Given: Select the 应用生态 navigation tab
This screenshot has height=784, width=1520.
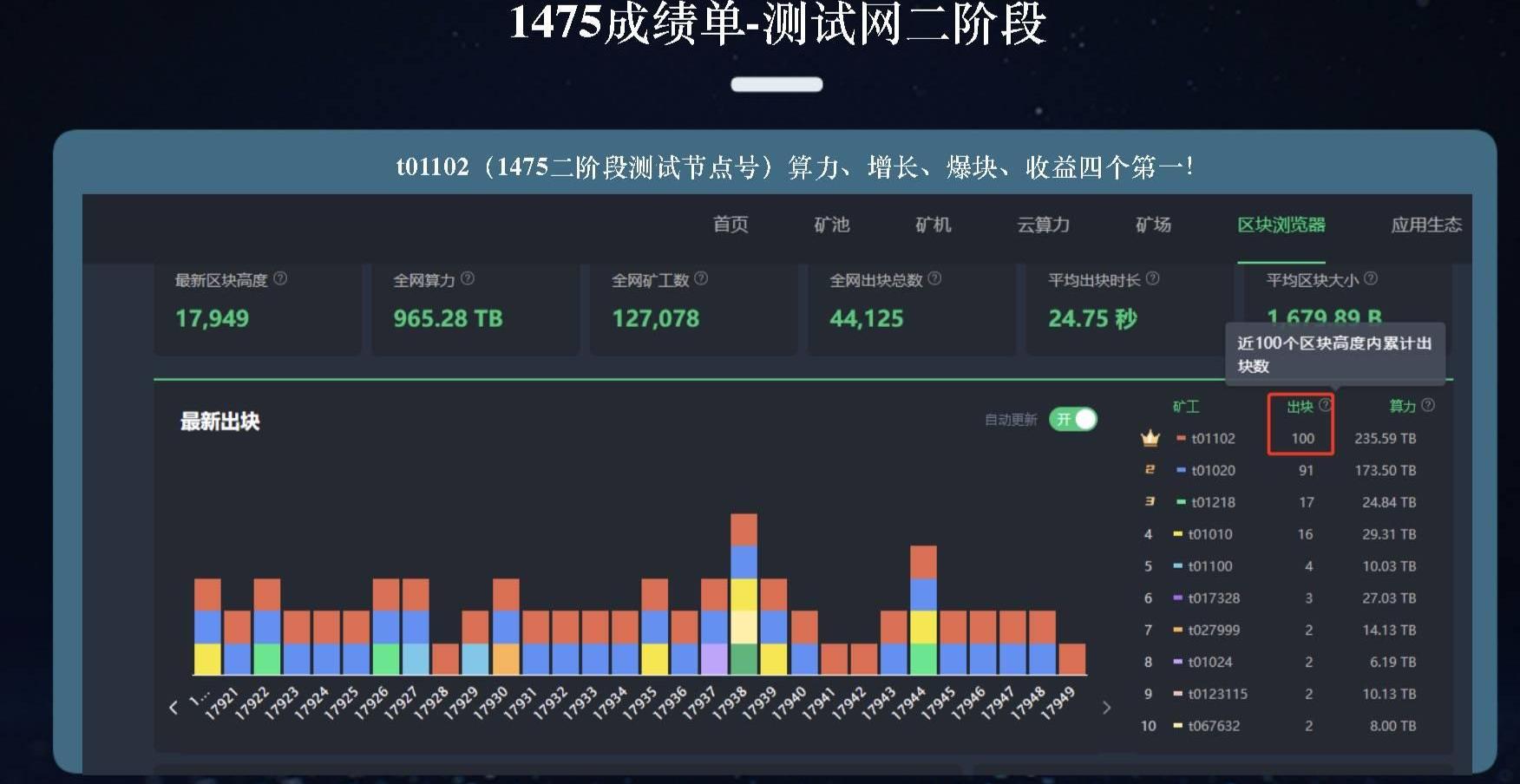Looking at the screenshot, I should pos(1426,225).
